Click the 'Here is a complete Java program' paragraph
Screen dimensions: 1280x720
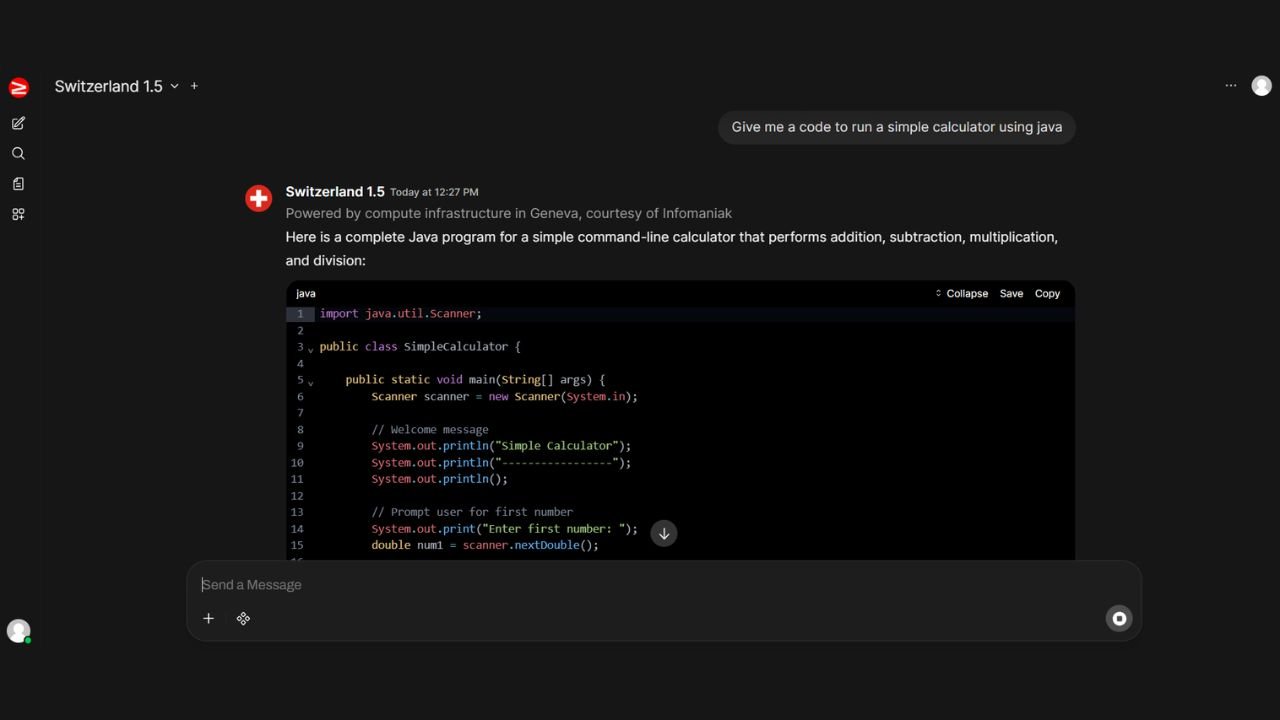672,249
